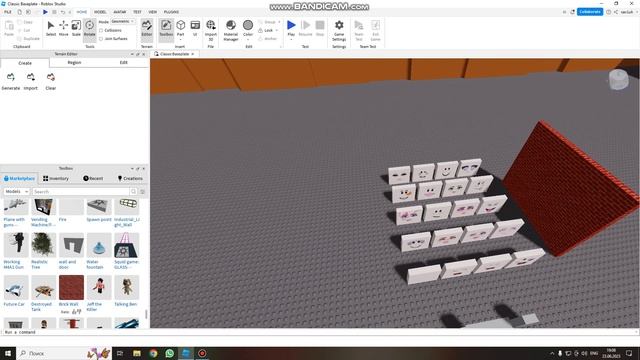Open the Mode Geometric dropdown
This screenshot has height=360, width=640.
click(x=123, y=21)
